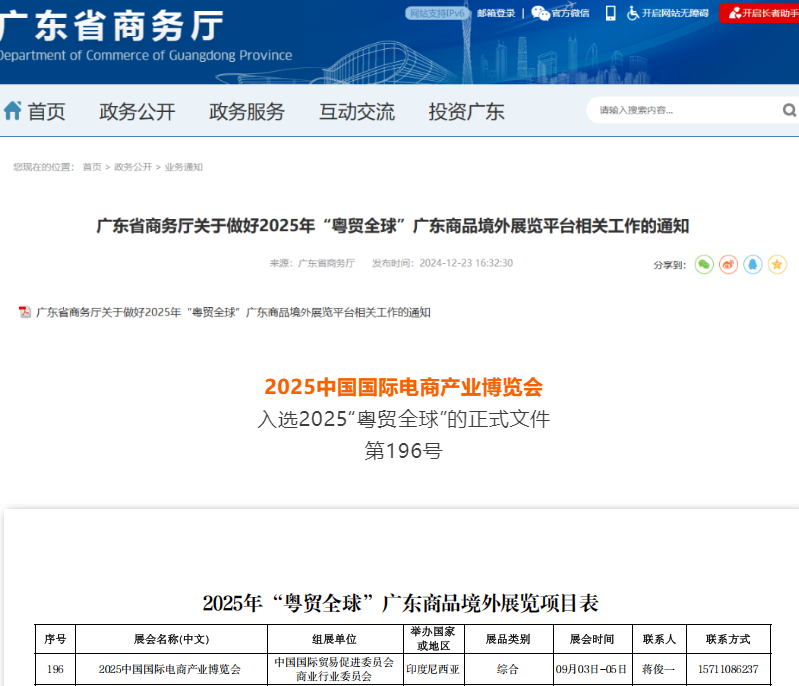
Task: Click 官方微信 text in header
Action: point(570,13)
